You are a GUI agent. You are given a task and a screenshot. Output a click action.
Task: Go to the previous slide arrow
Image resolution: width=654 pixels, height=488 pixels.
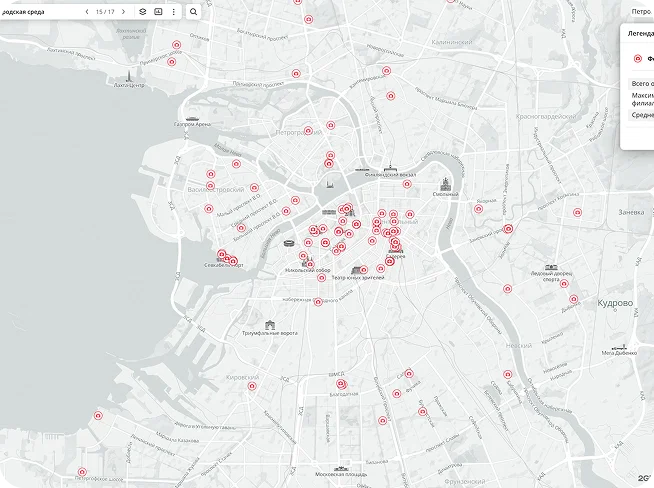(x=86, y=11)
